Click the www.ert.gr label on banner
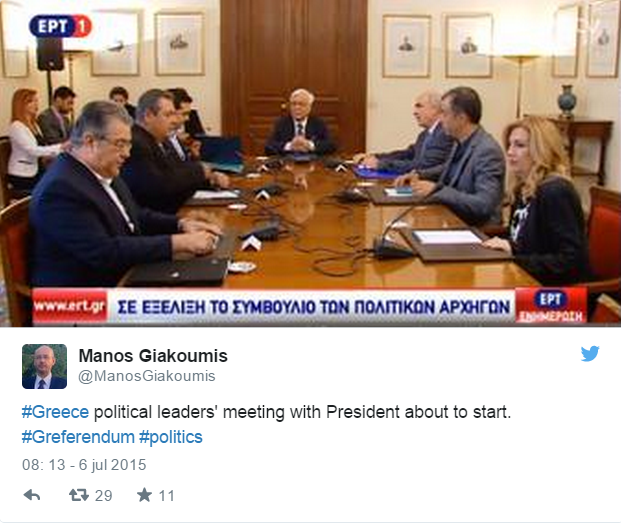 point(70,306)
